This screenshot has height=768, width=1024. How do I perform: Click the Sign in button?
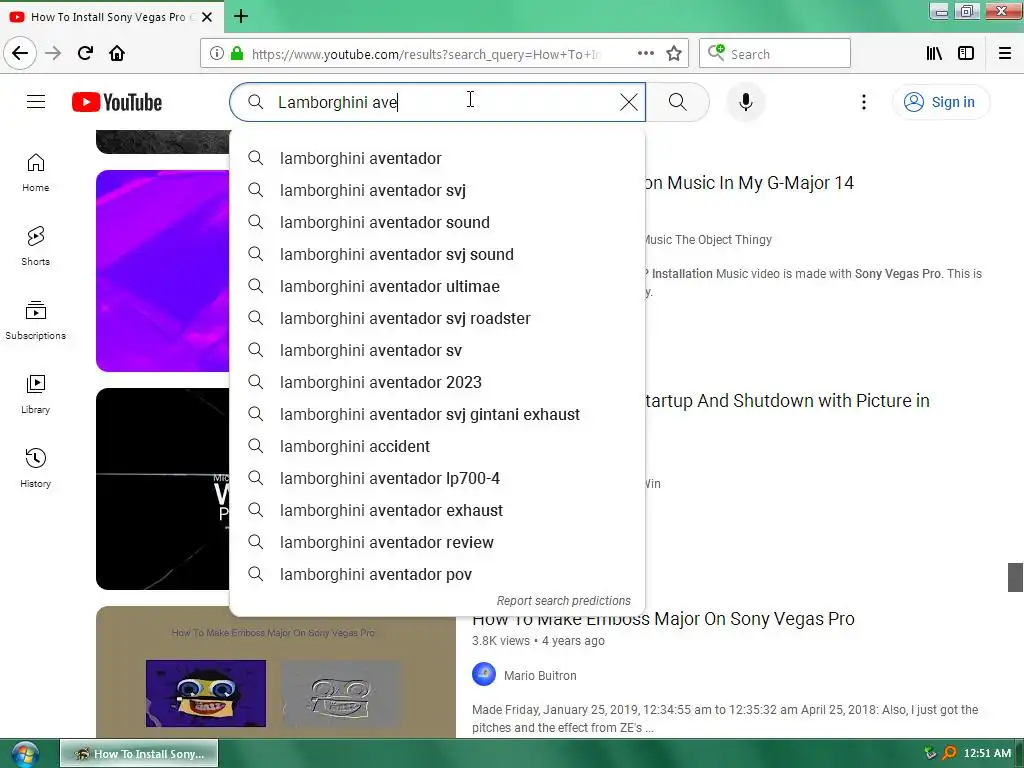(x=940, y=102)
